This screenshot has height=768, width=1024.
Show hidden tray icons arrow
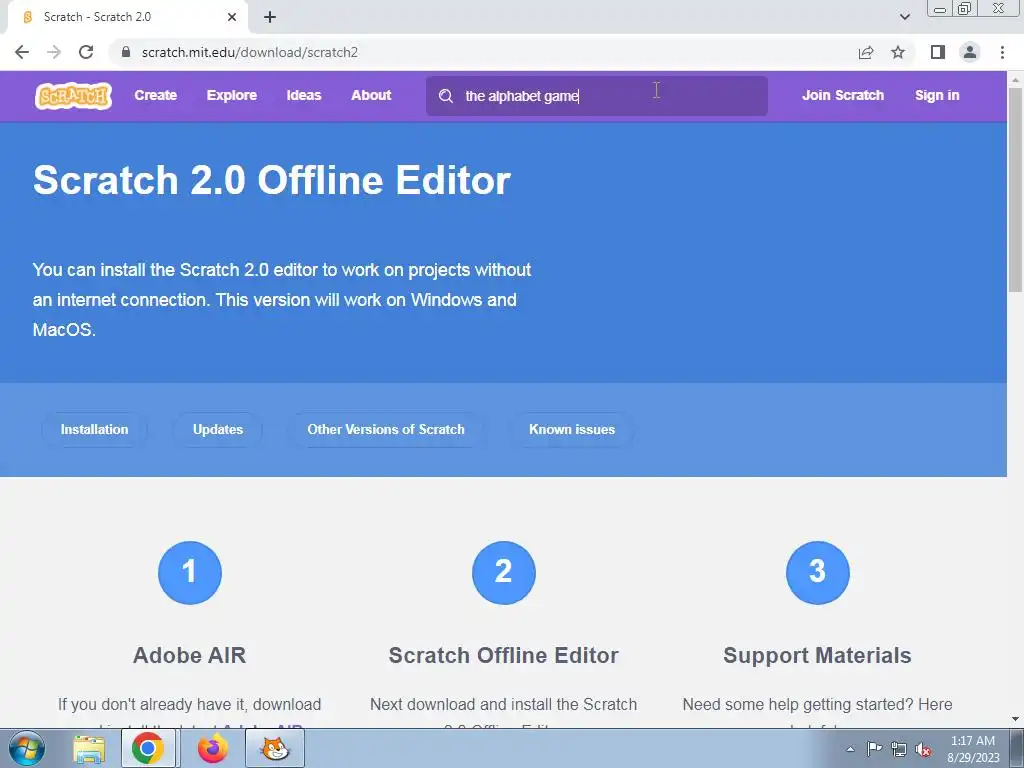850,749
